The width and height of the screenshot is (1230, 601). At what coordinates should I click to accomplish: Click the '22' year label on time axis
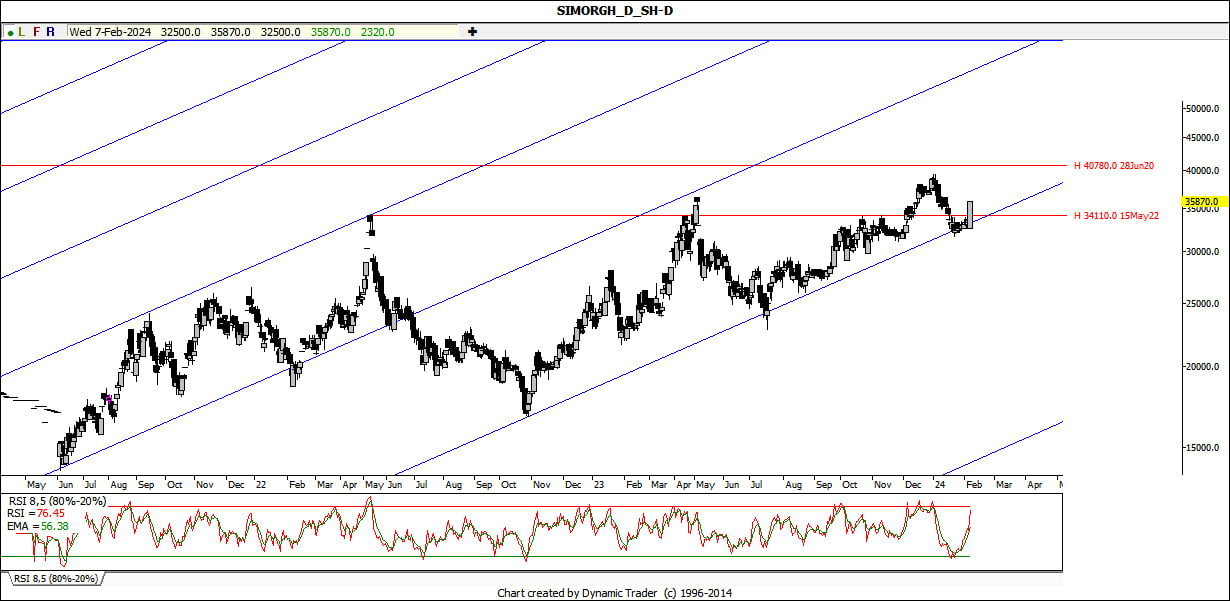pos(260,484)
